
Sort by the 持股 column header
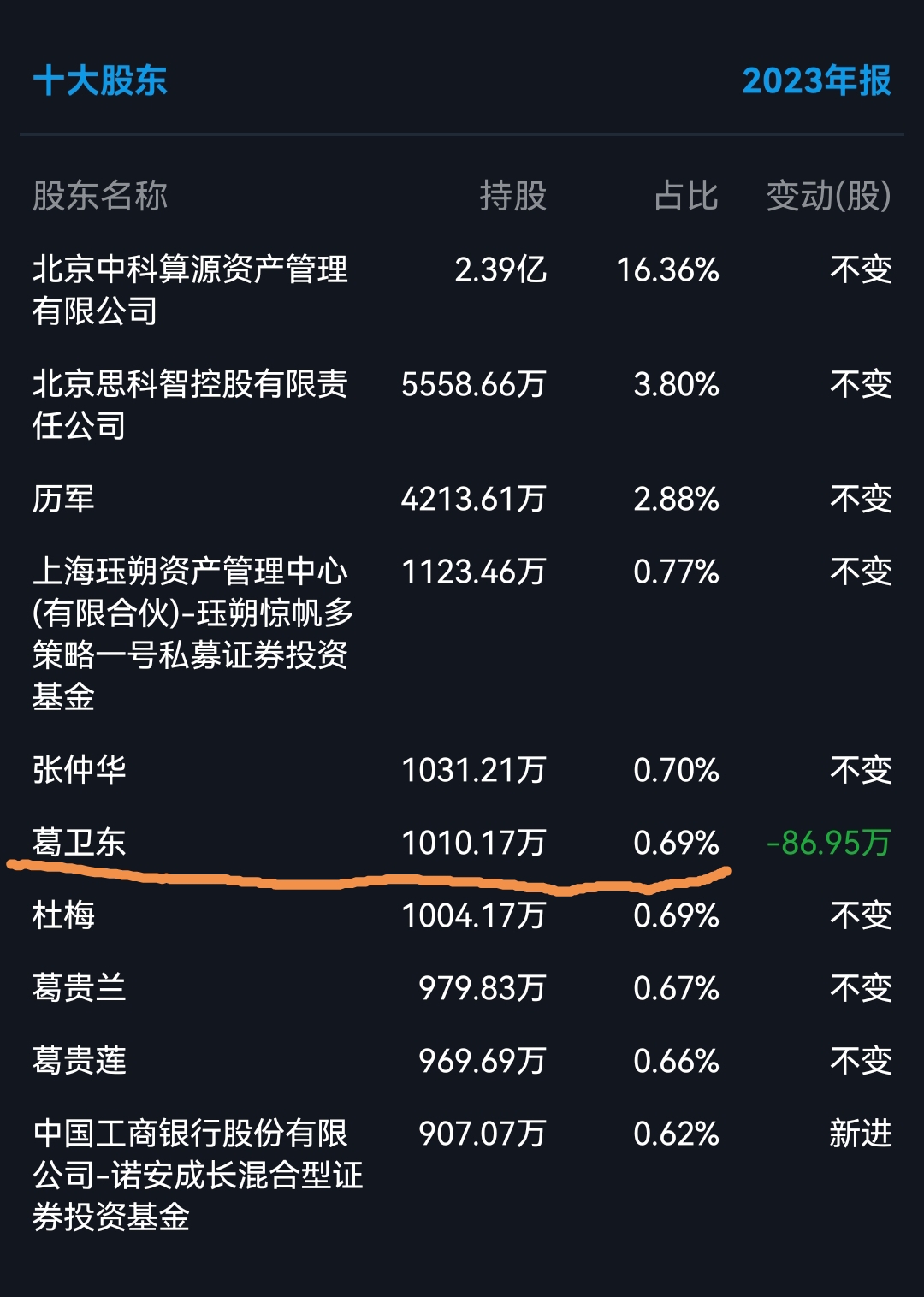coord(513,197)
